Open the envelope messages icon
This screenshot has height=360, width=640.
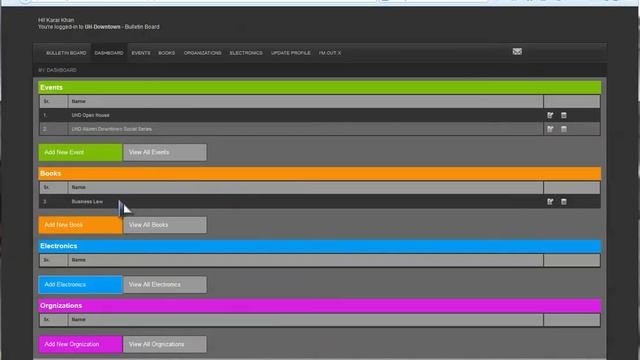point(517,51)
